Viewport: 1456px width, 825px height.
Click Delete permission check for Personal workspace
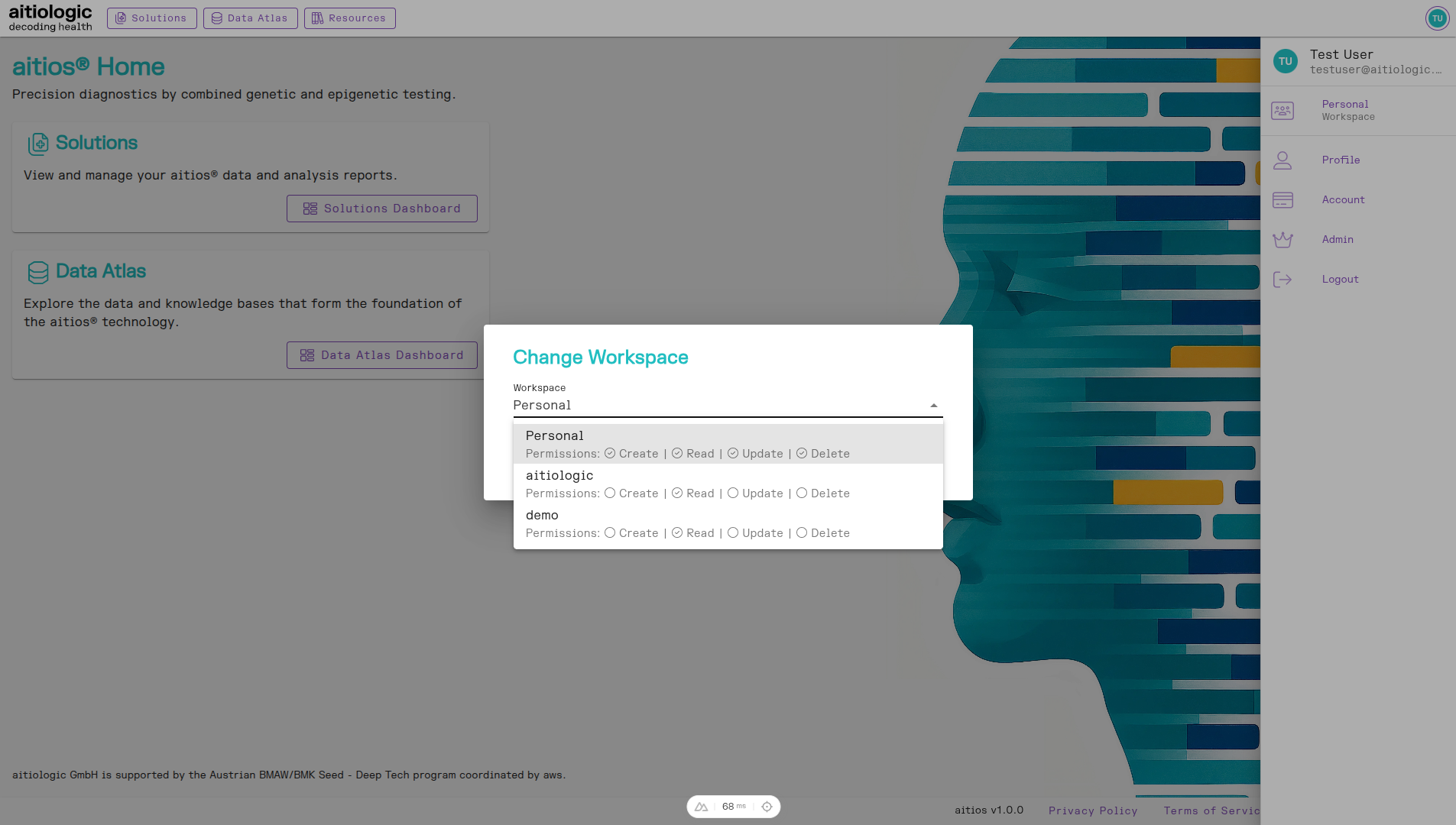802,454
